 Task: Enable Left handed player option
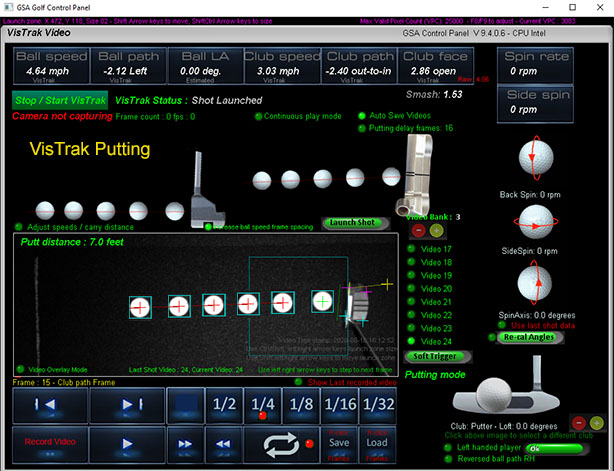click(448, 448)
